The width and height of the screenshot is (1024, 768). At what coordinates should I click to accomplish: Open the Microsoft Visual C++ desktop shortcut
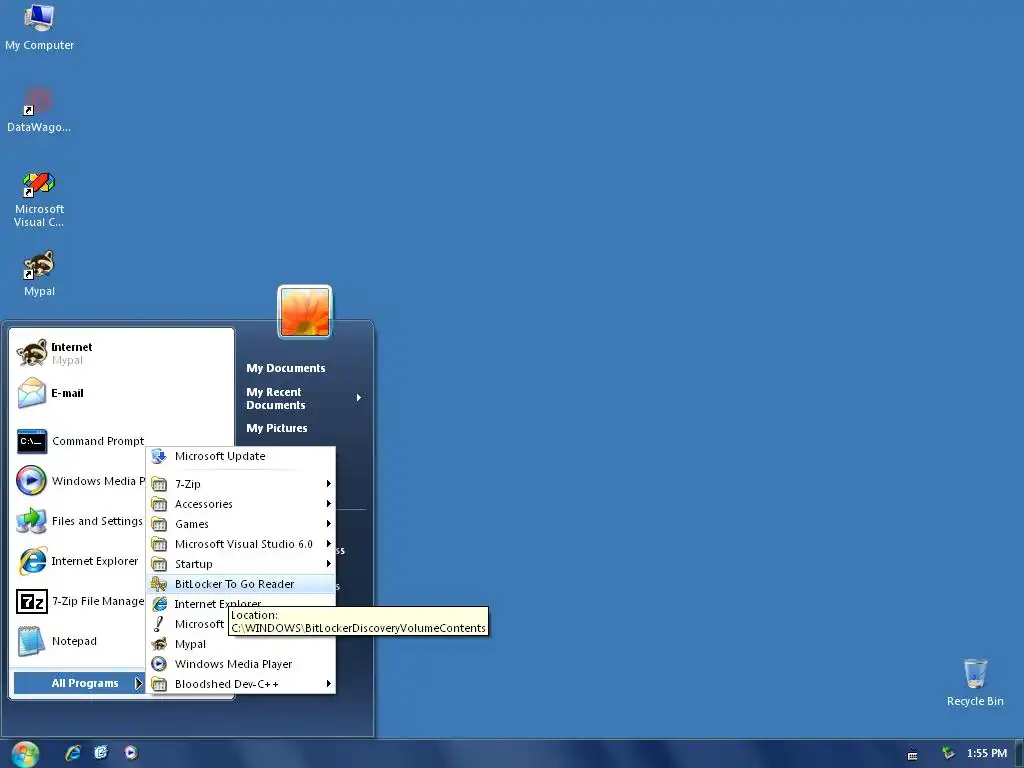tap(39, 199)
